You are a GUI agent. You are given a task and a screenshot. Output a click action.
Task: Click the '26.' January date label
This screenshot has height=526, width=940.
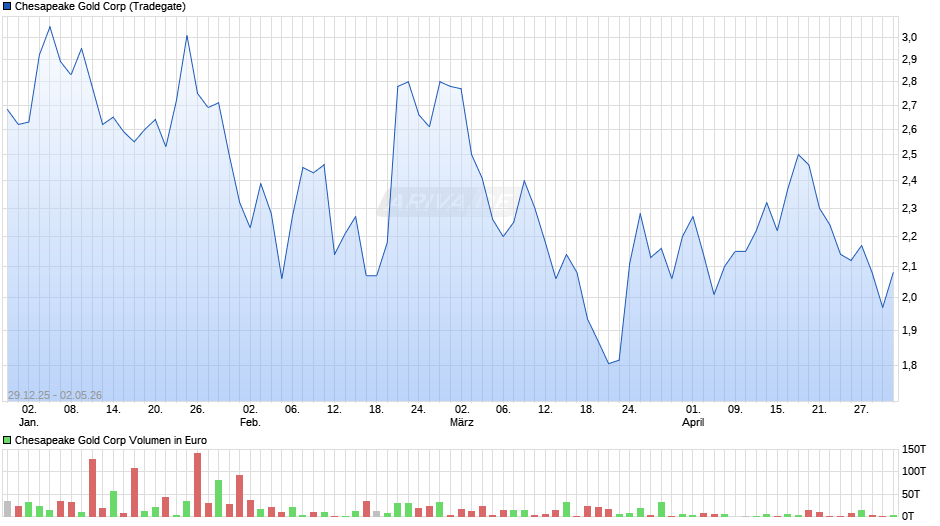point(197,410)
